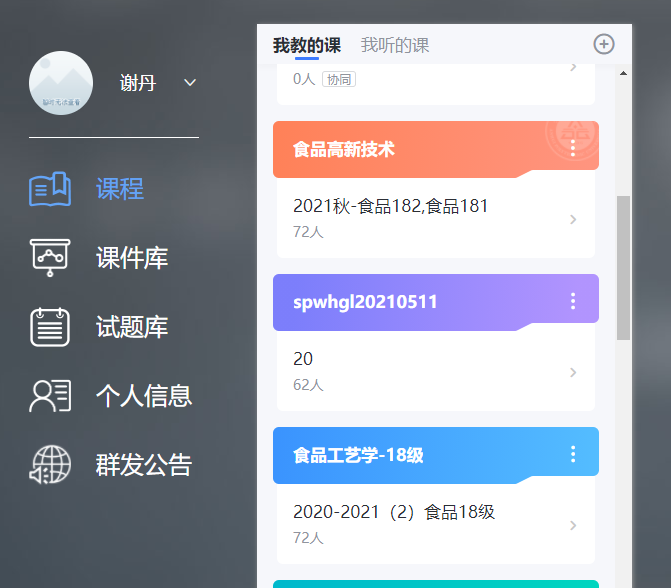
Task: Open more options on spwhgl20210511 card
Action: click(573, 301)
